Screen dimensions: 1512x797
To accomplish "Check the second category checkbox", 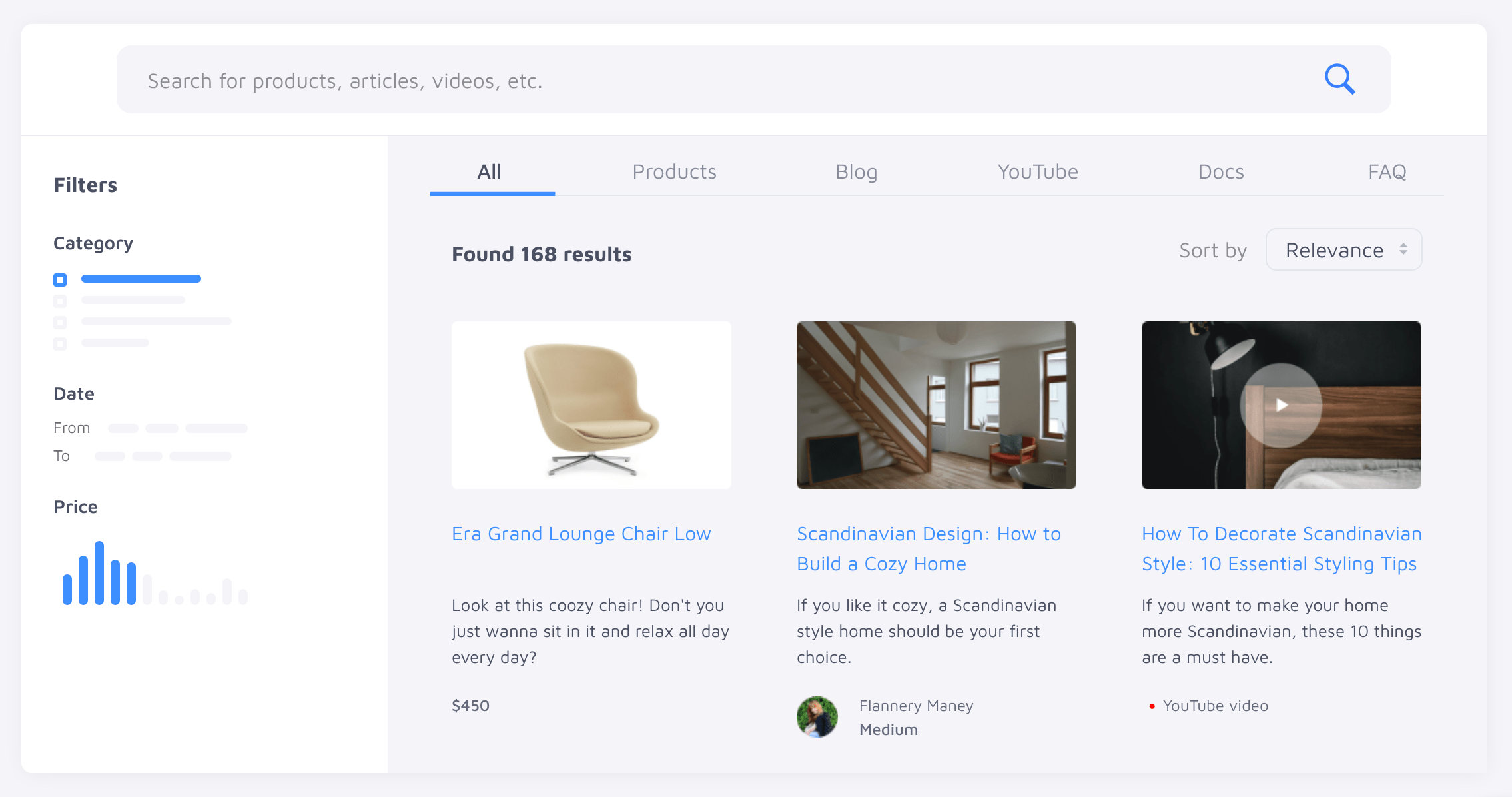I will click(x=60, y=301).
